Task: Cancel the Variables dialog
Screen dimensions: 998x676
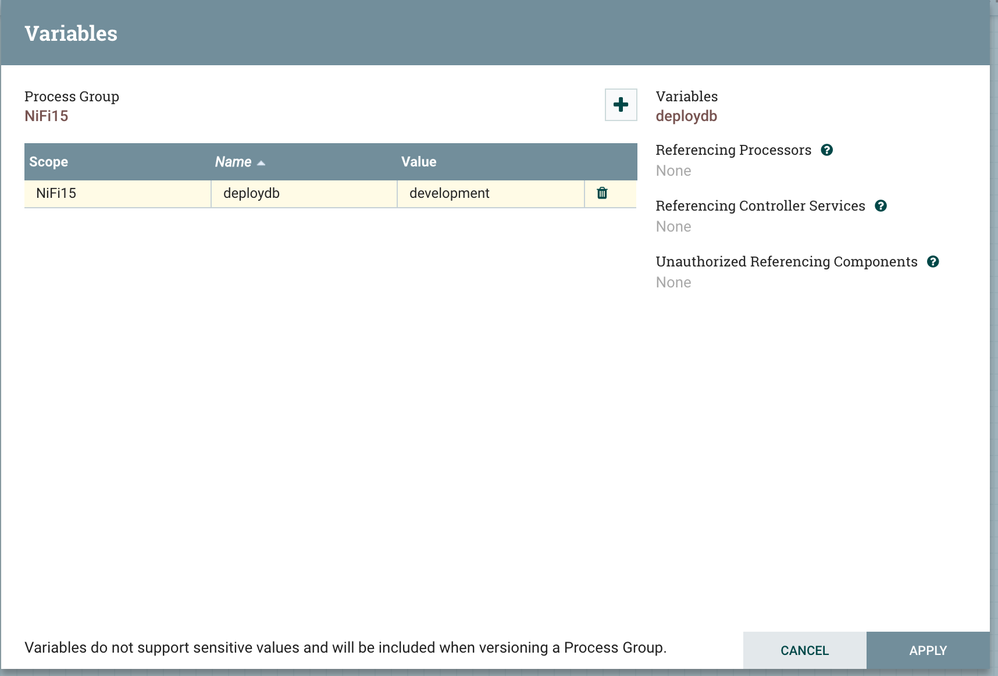Action: (x=804, y=650)
